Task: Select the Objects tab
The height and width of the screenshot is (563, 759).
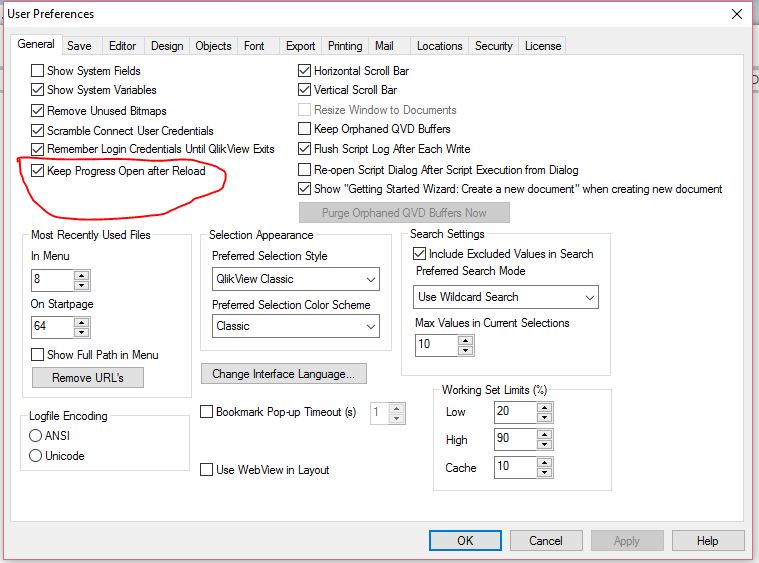Action: tap(213, 46)
